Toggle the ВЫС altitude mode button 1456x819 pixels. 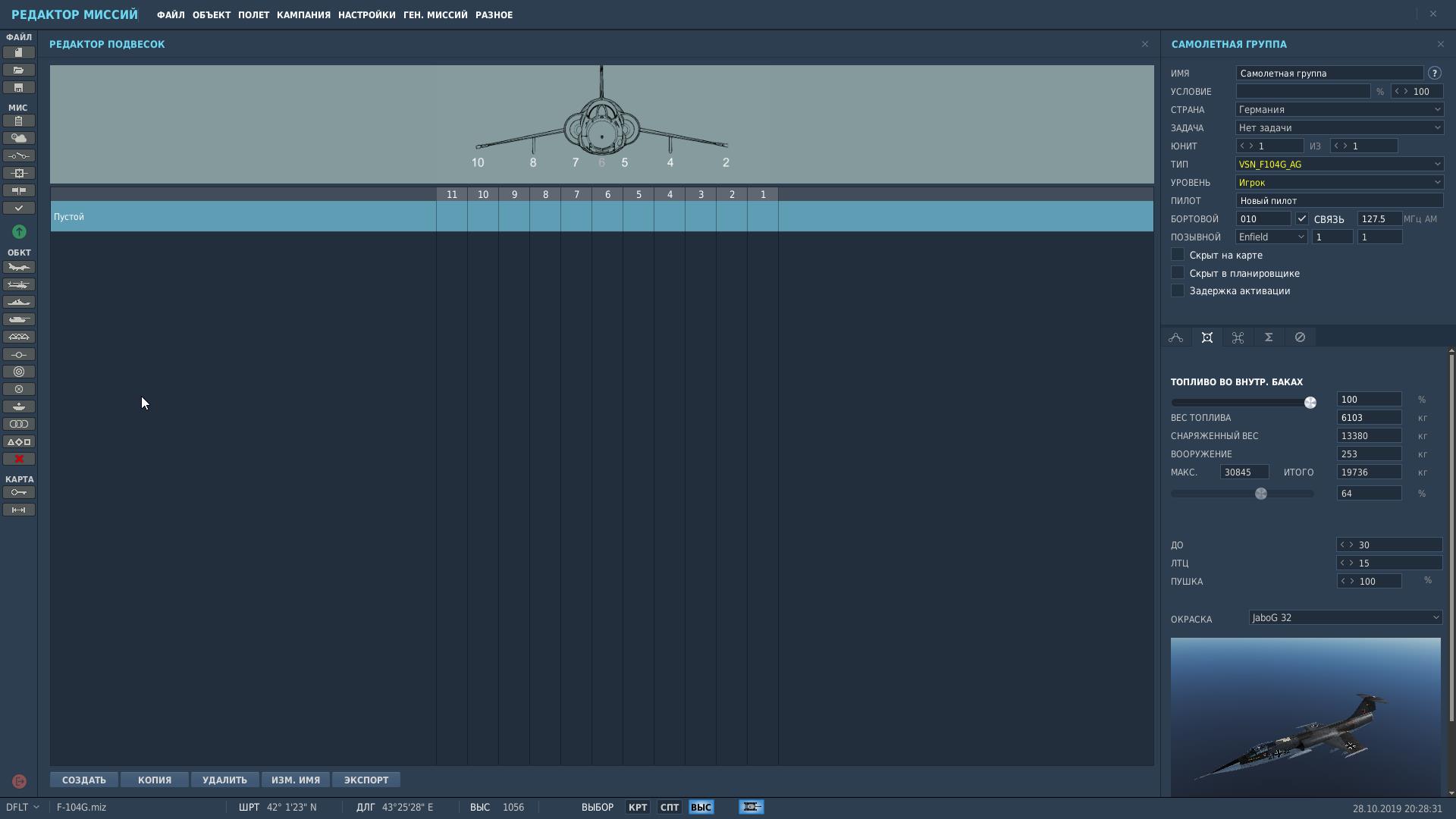tap(701, 807)
